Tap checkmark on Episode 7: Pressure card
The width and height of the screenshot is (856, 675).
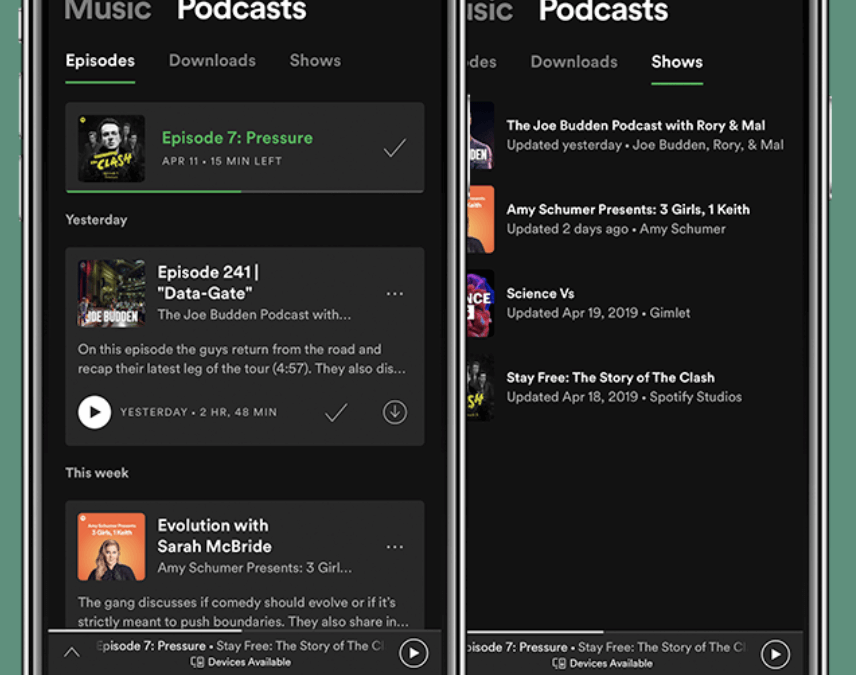pyautogui.click(x=394, y=147)
